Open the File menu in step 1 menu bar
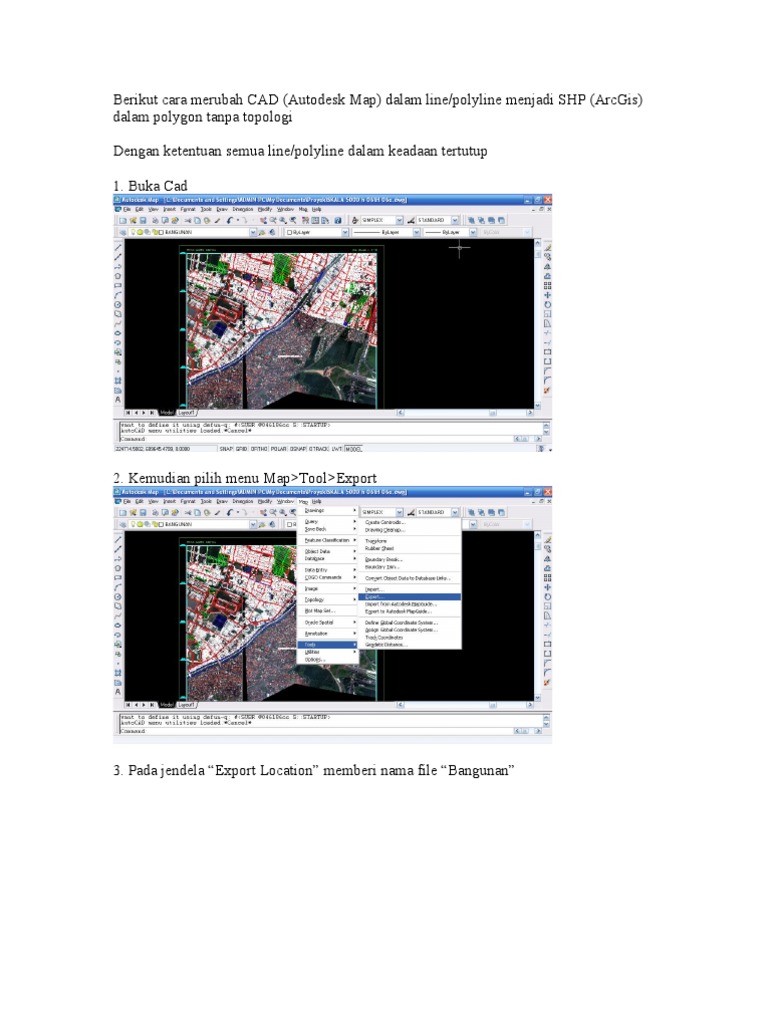 click(x=127, y=210)
